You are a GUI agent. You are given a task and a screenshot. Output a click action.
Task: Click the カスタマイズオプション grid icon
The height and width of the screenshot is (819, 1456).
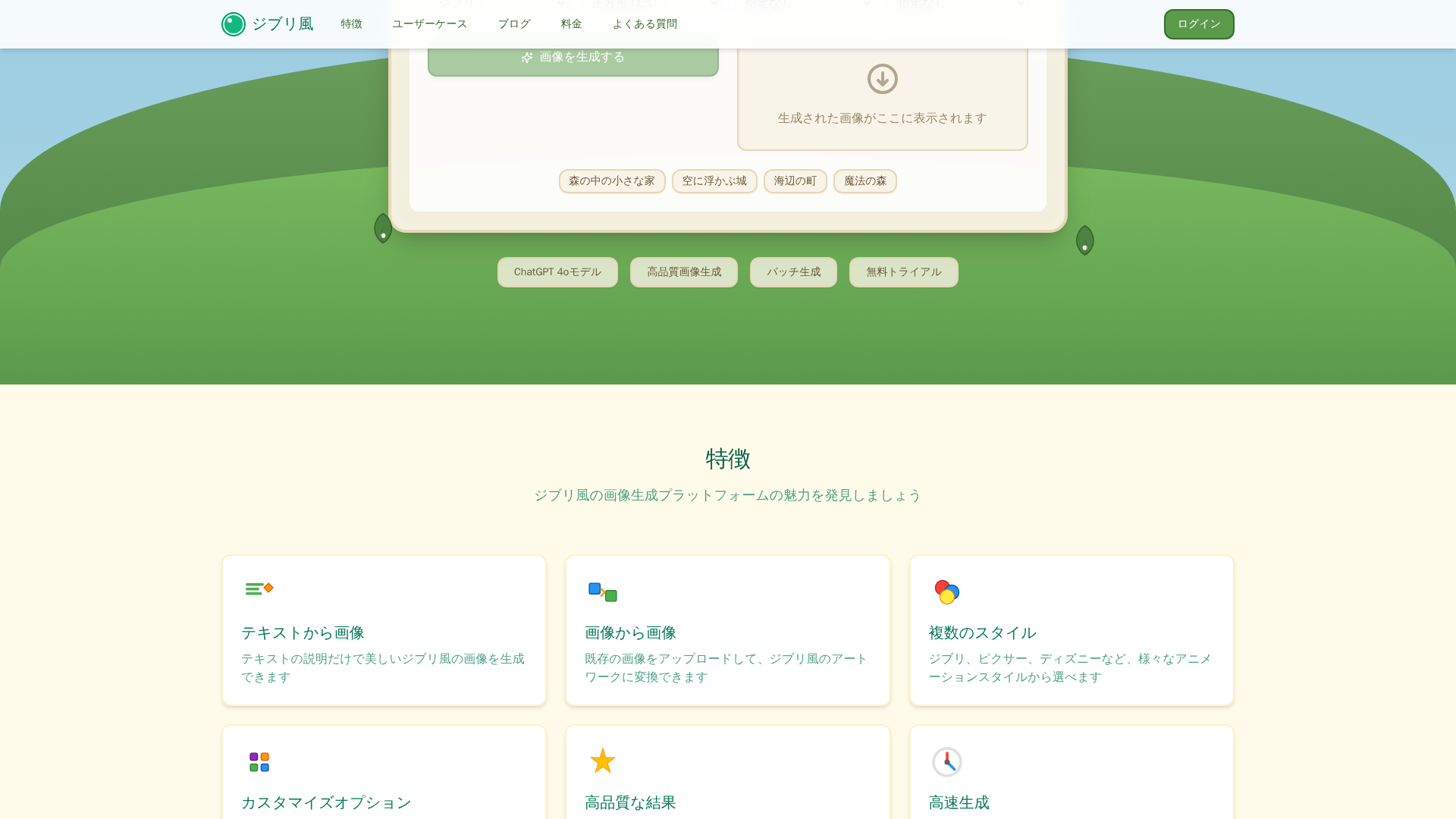(x=259, y=761)
